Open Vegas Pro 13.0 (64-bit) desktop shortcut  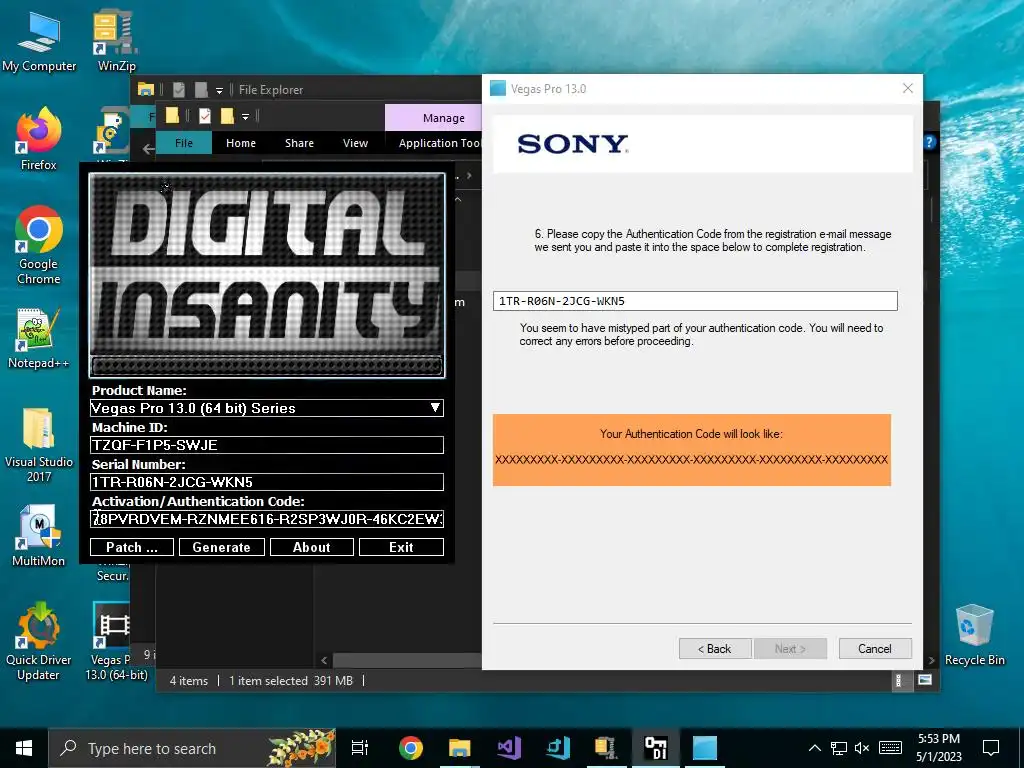point(115,641)
